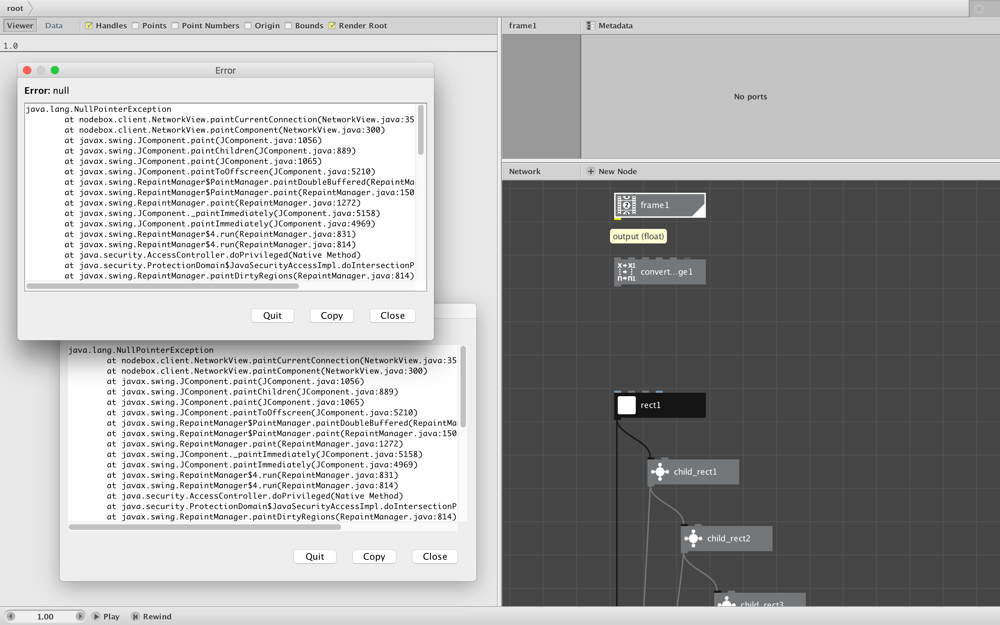Click Close in the rear Error dialog
Screen dimensions: 1000x625
click(x=435, y=557)
